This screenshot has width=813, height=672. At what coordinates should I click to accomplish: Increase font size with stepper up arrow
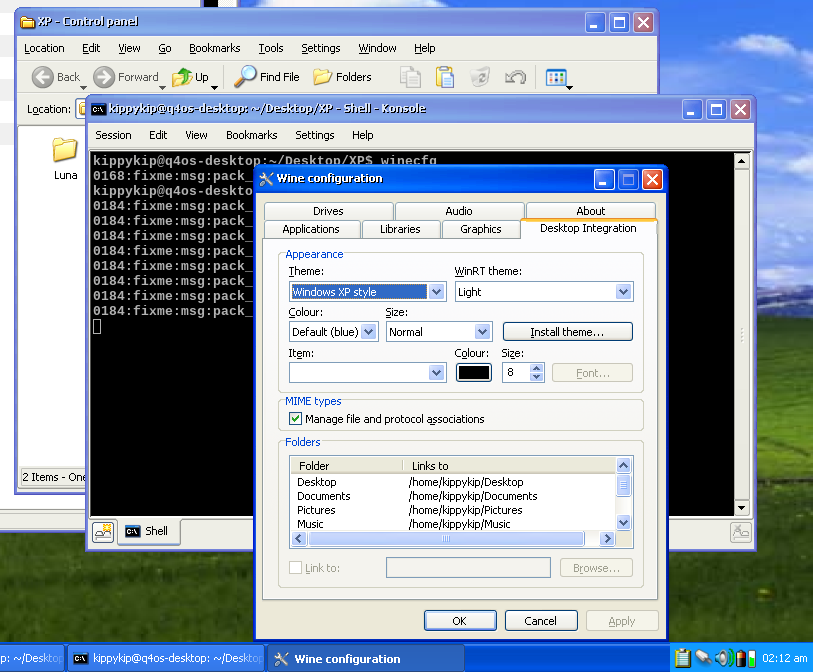pos(537,368)
